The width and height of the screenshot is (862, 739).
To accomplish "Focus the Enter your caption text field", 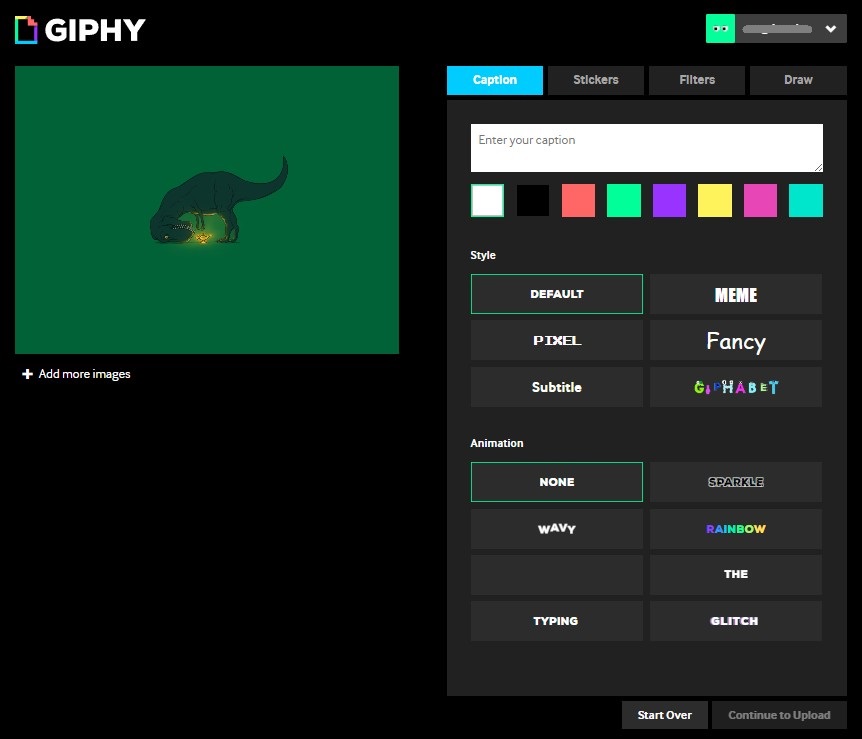I will click(x=646, y=148).
